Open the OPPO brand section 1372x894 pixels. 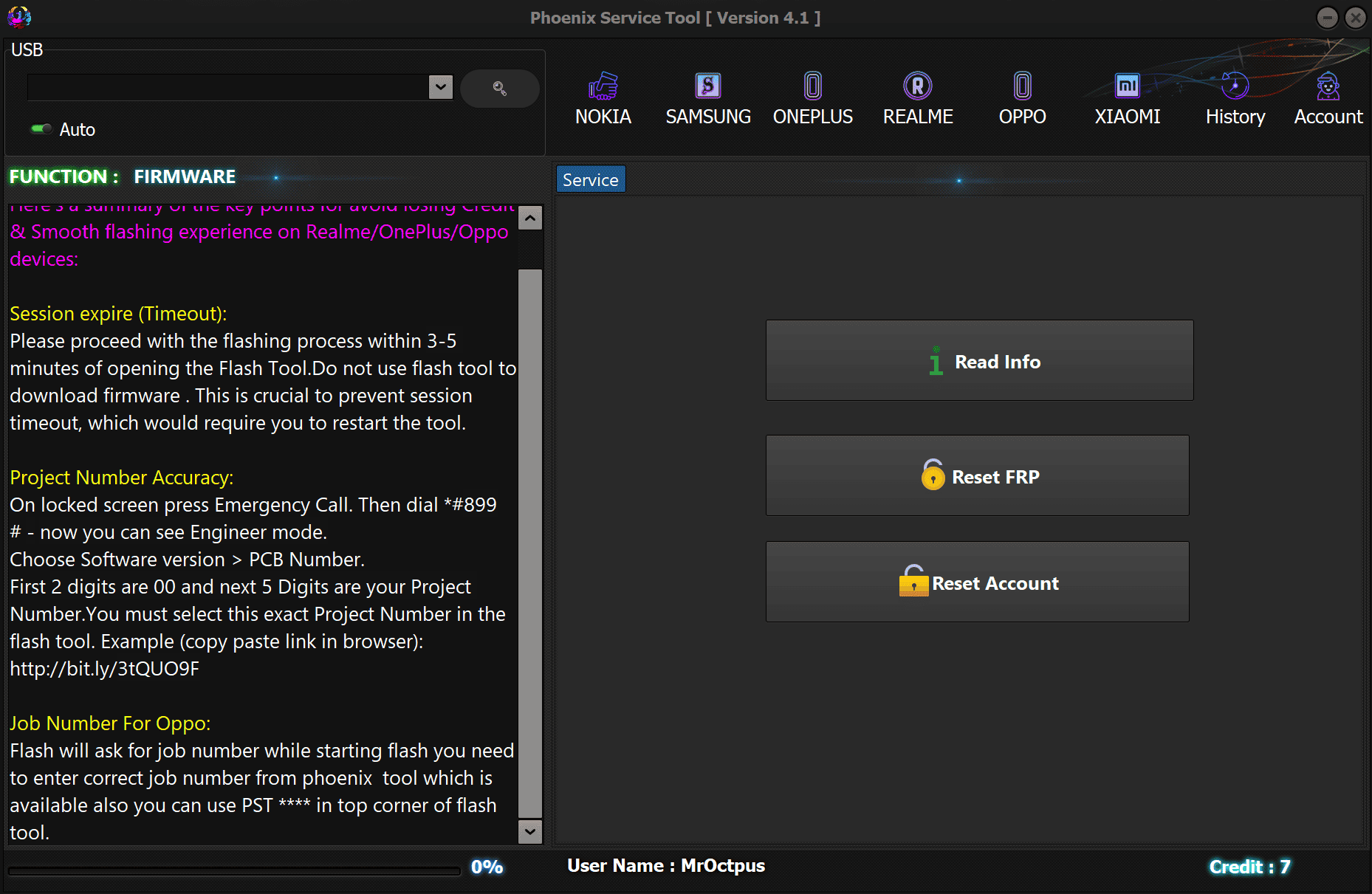point(1022,99)
